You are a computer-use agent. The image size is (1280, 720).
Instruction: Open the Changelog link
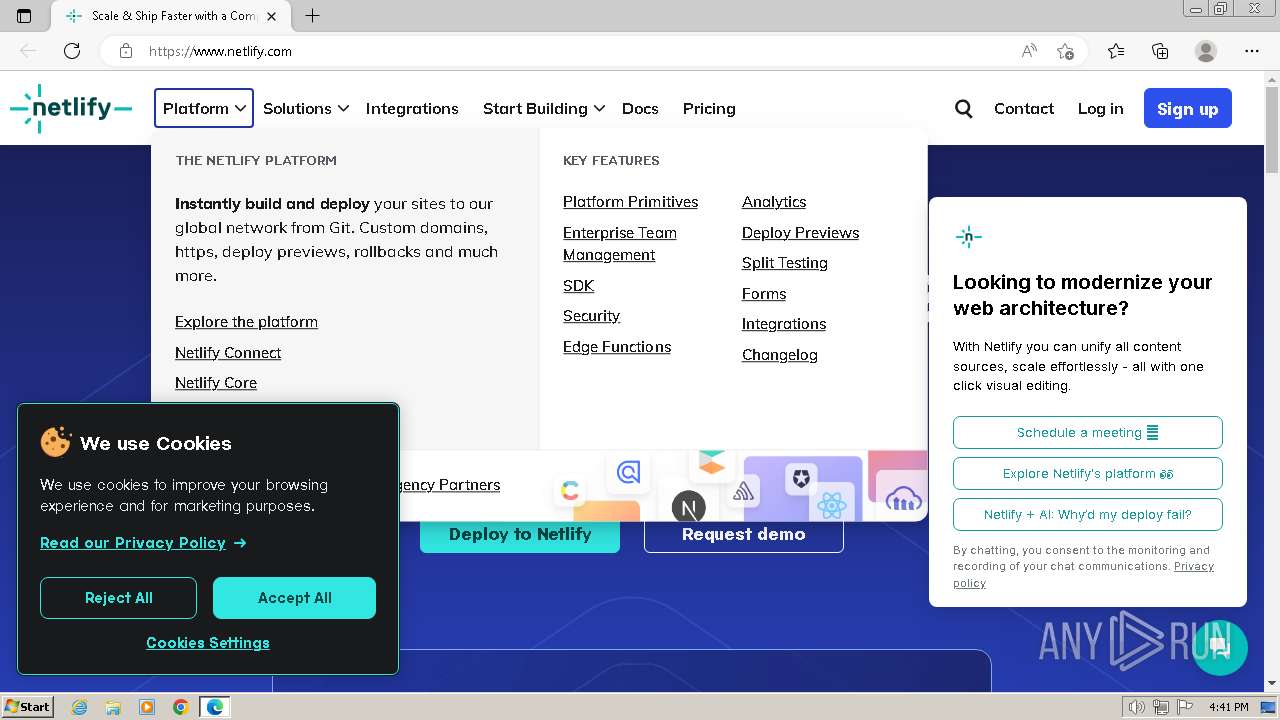(780, 355)
